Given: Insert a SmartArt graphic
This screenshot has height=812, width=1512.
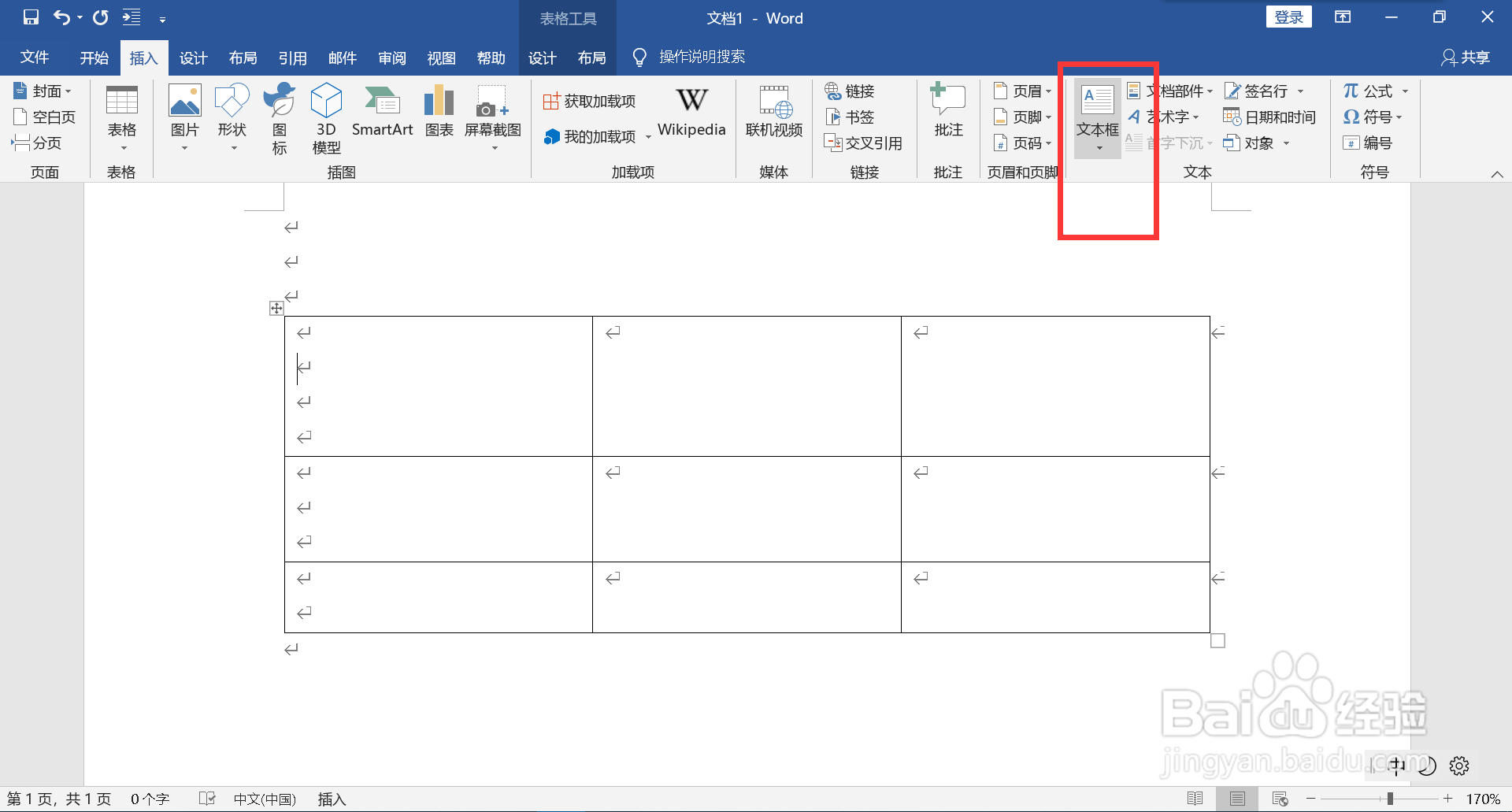Looking at the screenshot, I should coord(383,110).
